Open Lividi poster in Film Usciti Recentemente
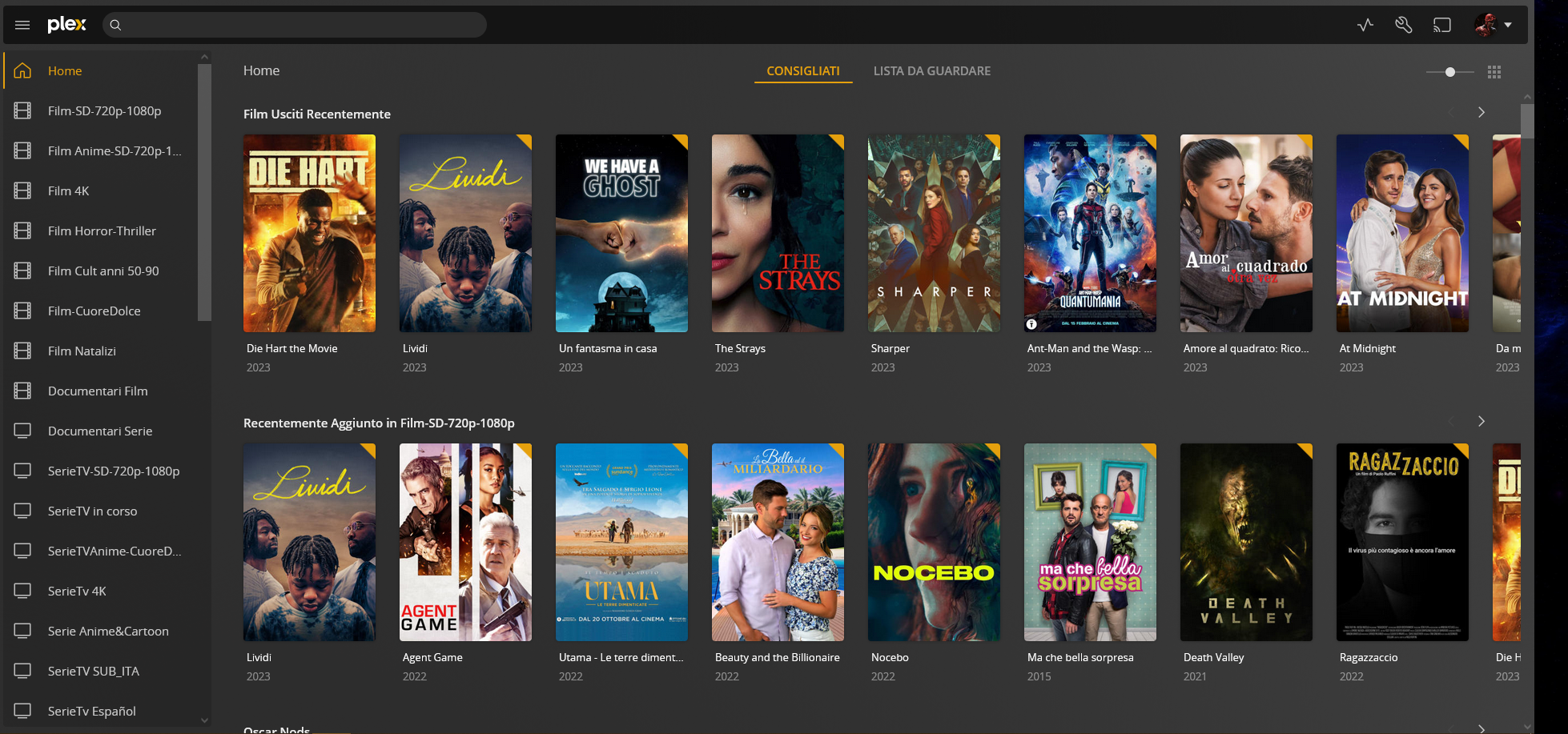The width and height of the screenshot is (1568, 734). [465, 233]
